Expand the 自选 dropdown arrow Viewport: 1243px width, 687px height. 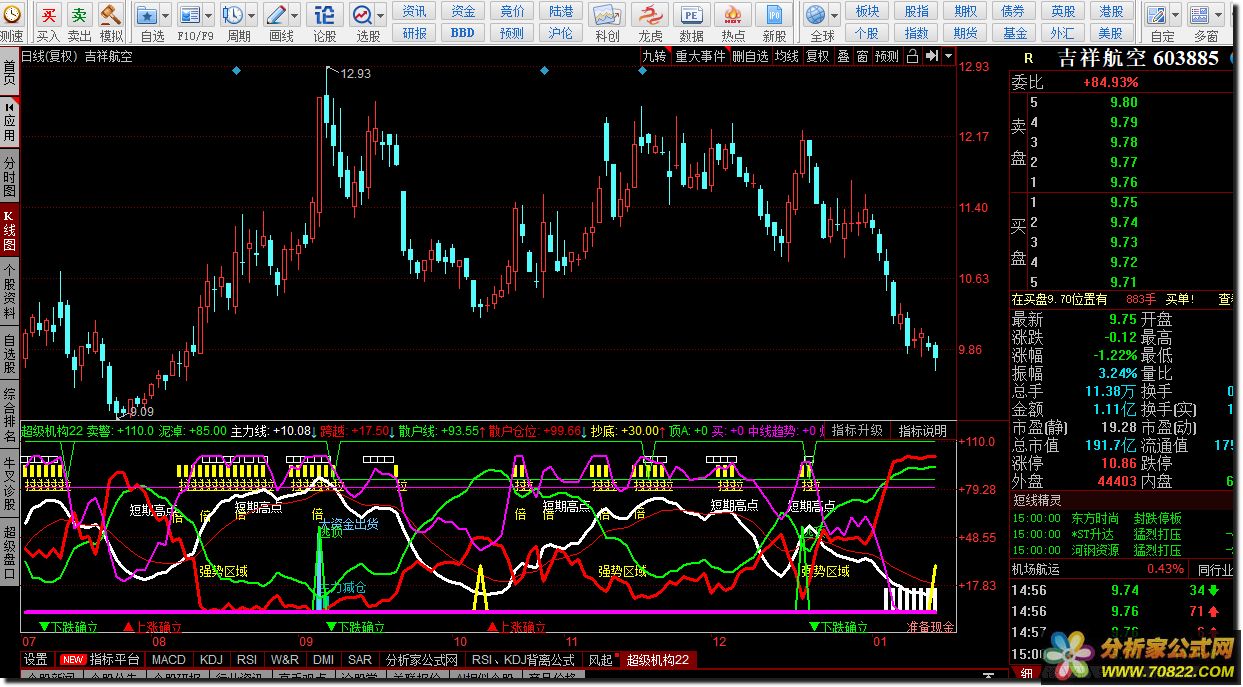(167, 15)
